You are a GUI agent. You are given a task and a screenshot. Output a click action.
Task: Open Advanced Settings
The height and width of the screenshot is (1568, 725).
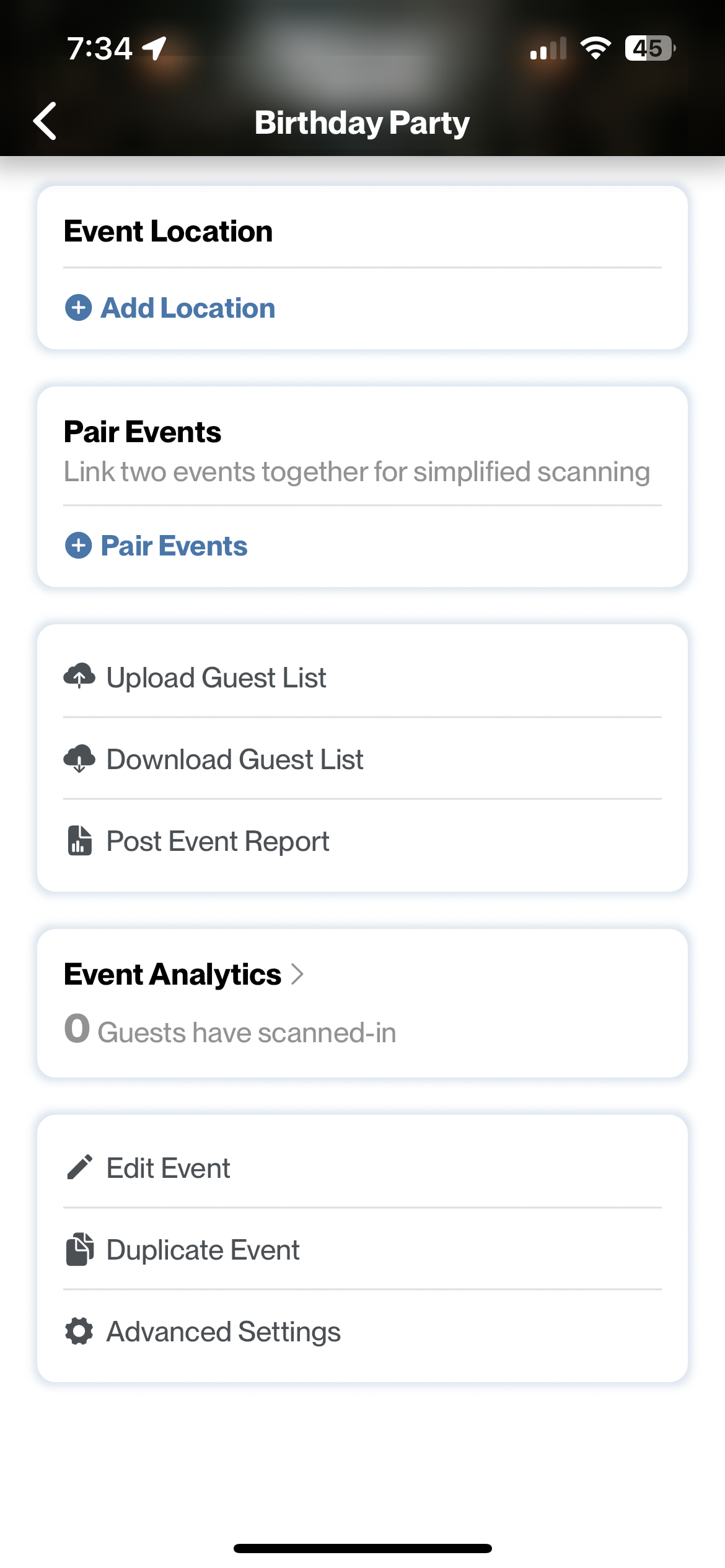click(x=362, y=1331)
